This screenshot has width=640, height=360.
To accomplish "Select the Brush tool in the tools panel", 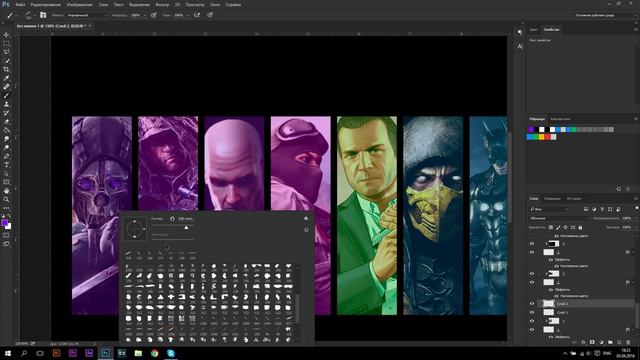I will point(6,96).
